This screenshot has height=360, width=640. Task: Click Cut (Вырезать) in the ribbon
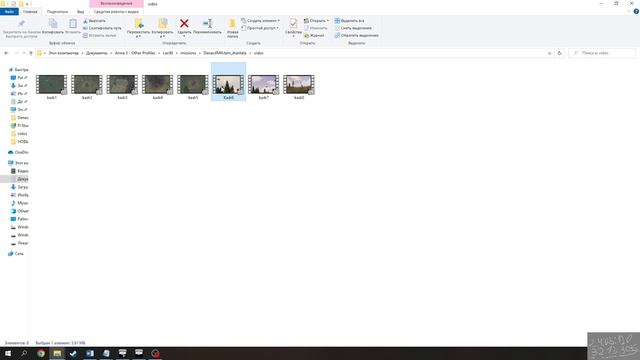[94, 21]
